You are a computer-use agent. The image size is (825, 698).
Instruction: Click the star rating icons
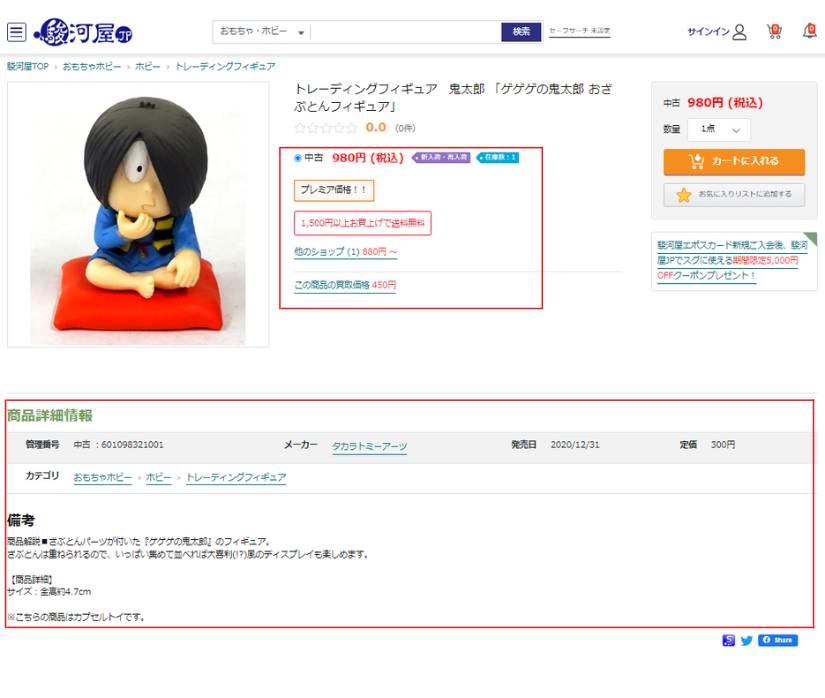pyautogui.click(x=326, y=128)
